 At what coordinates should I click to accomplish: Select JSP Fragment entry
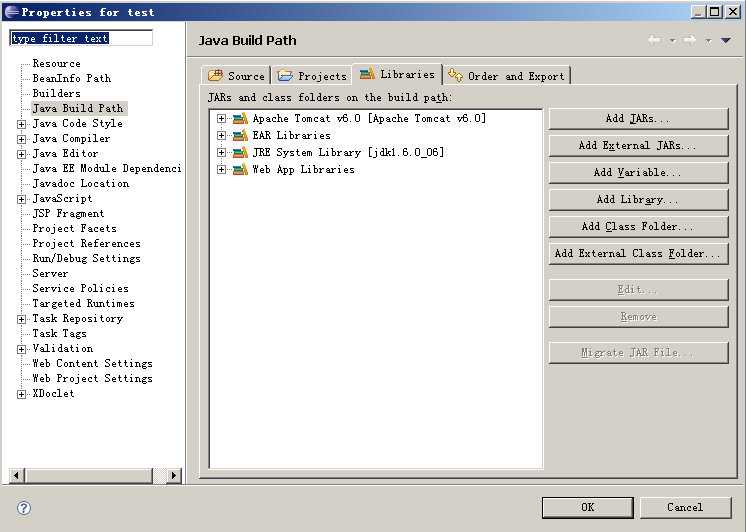coord(68,214)
